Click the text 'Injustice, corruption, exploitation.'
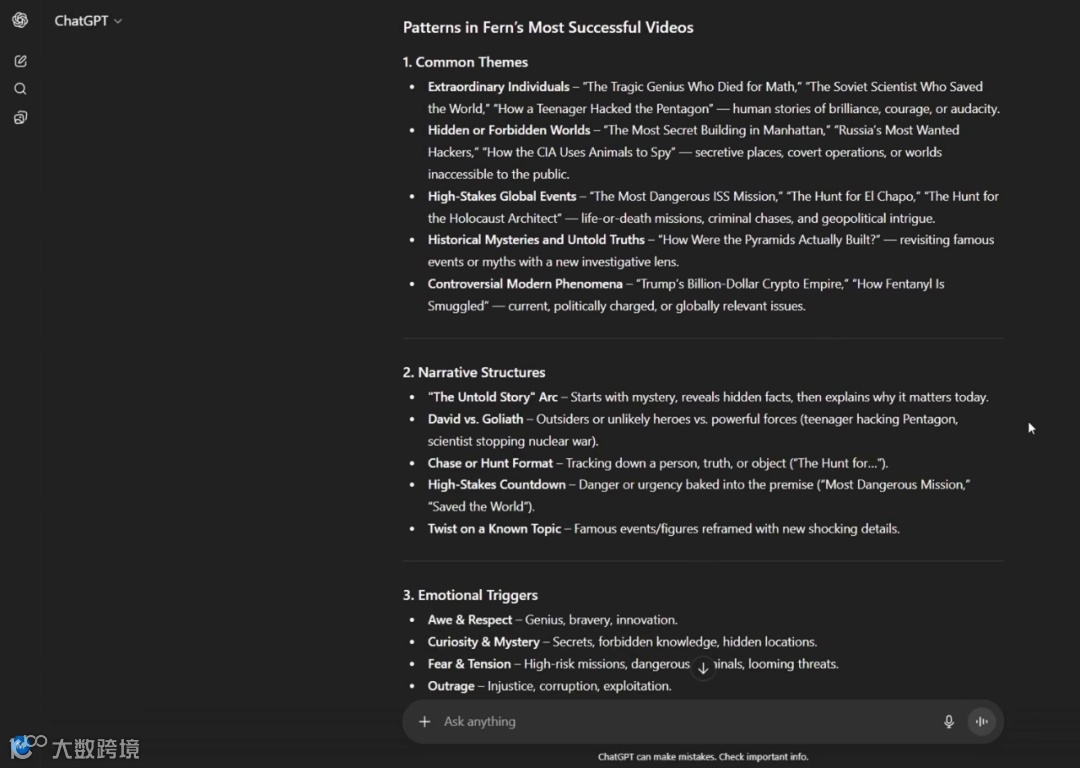This screenshot has width=1080, height=768. tap(579, 686)
